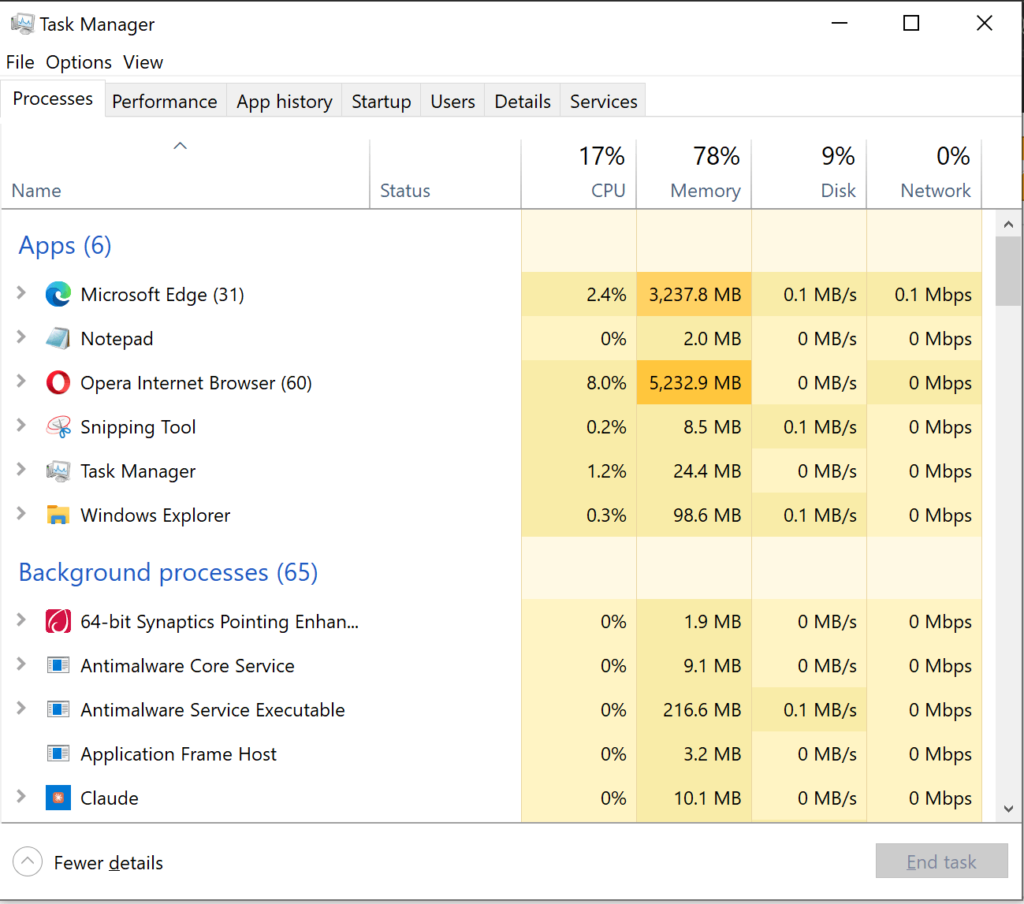Viewport: 1024px width, 904px height.
Task: Click Snipping Tool's 0.2% CPU value
Action: point(606,427)
